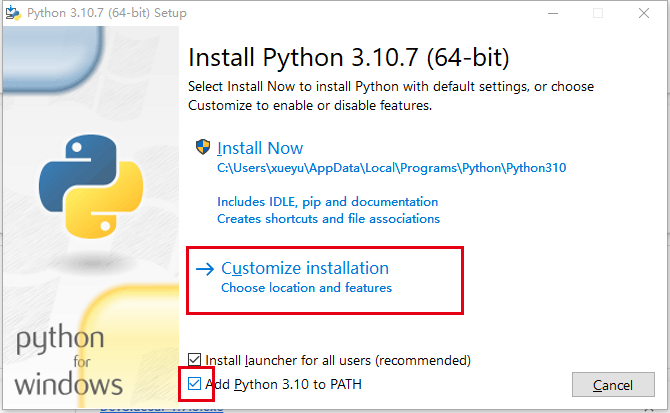Cancel the Python setup
The image size is (670, 413).
click(x=613, y=385)
